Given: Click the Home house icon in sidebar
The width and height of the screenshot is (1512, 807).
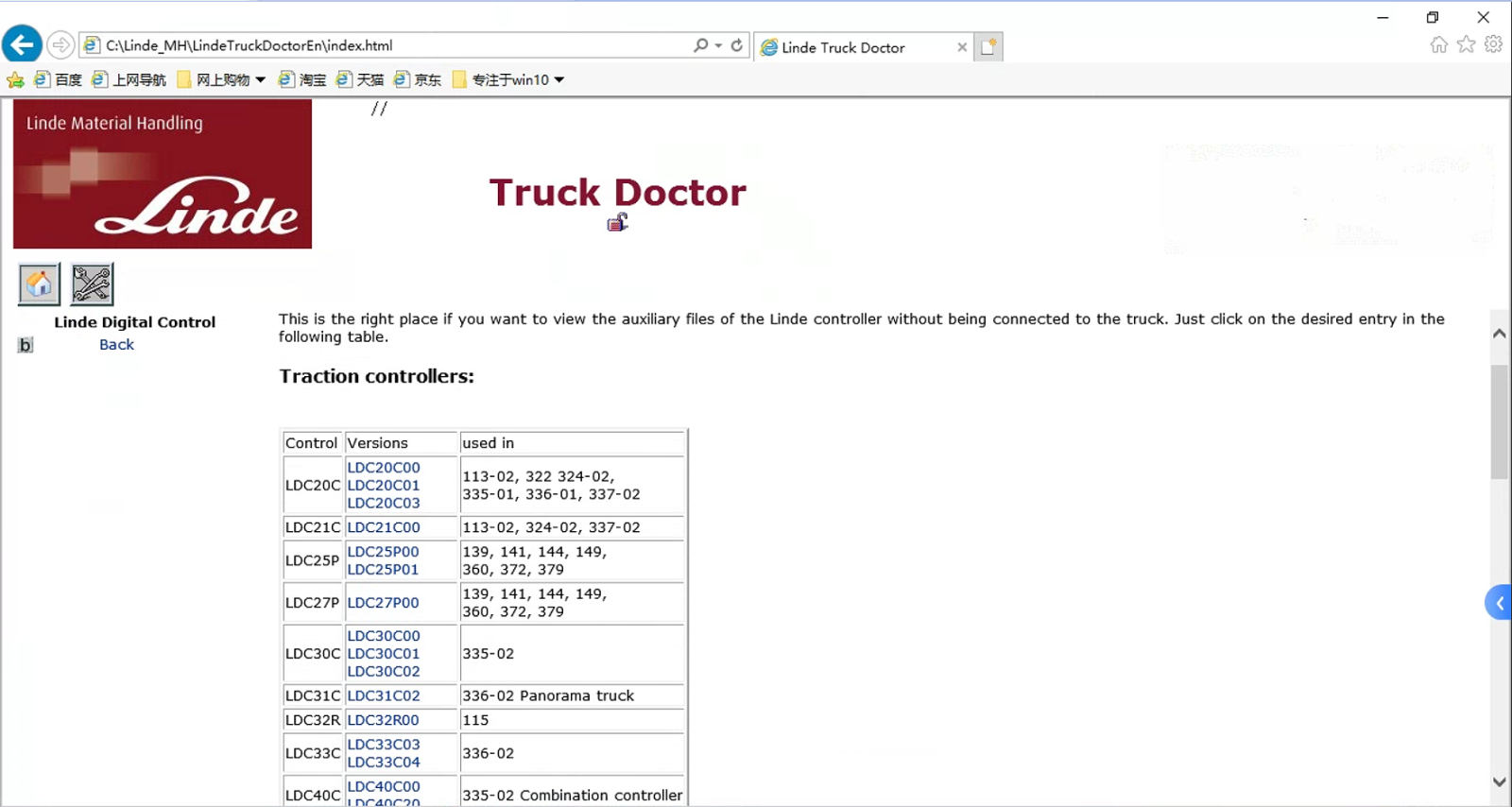Looking at the screenshot, I should (39, 283).
